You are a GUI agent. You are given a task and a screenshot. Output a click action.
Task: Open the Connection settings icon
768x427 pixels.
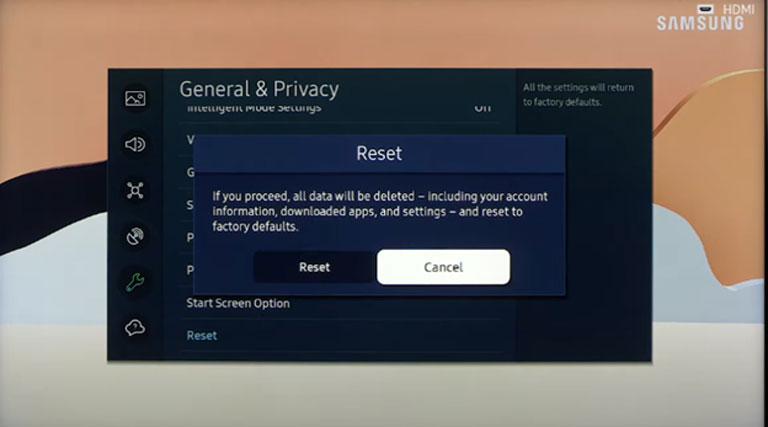135,190
